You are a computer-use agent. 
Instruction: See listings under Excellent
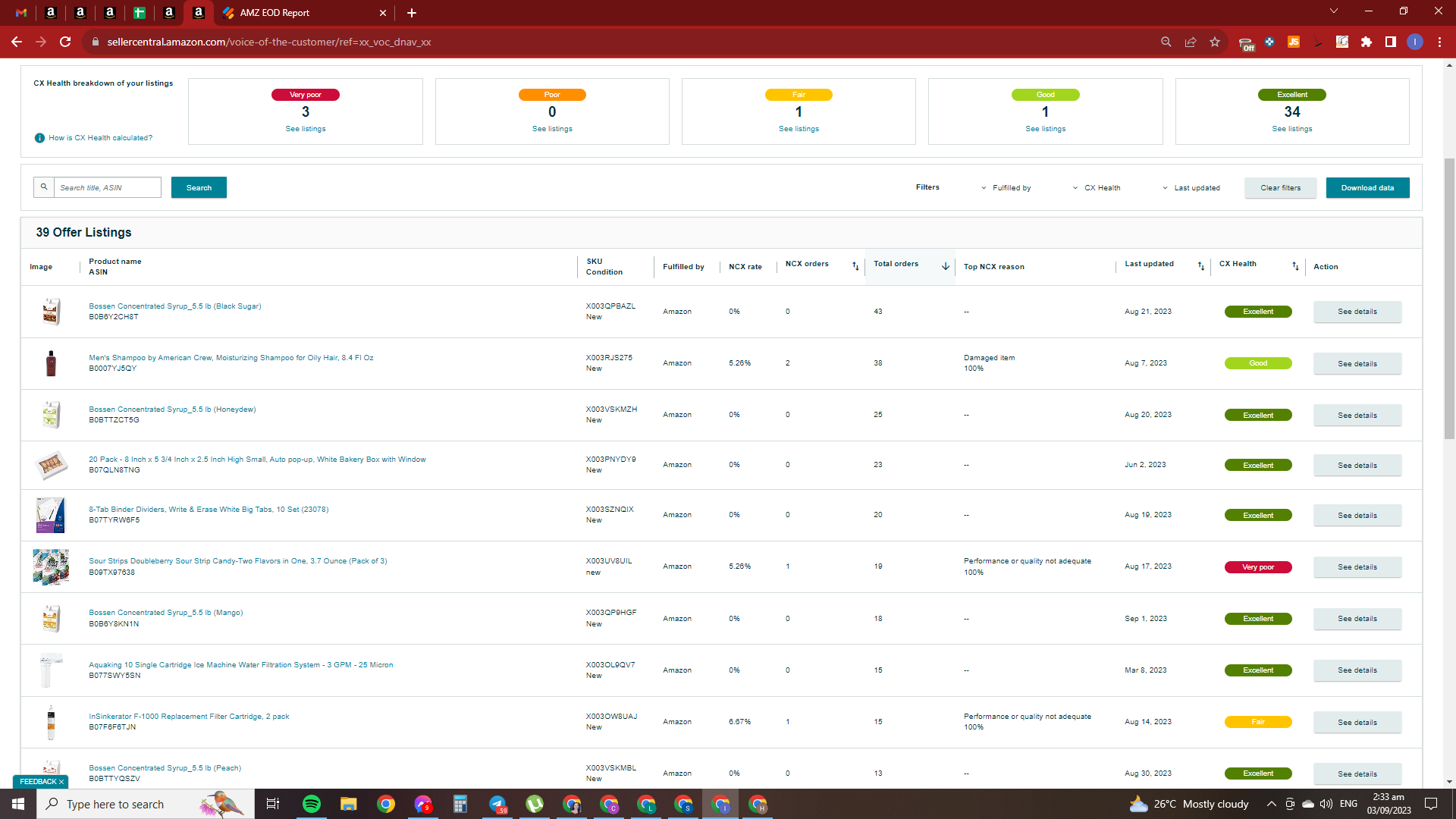tap(1292, 129)
